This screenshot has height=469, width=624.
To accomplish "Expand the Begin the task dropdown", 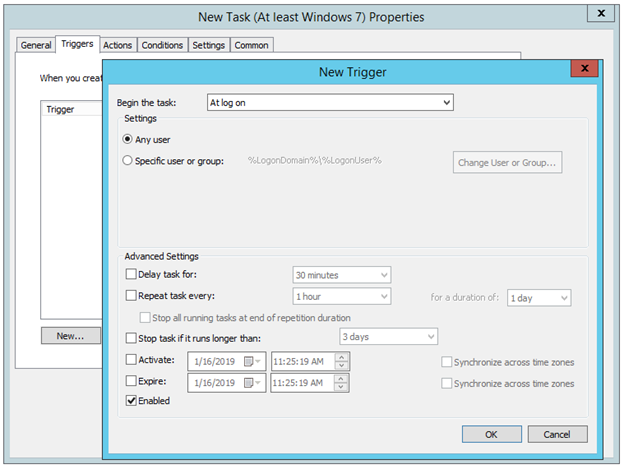I will click(446, 102).
